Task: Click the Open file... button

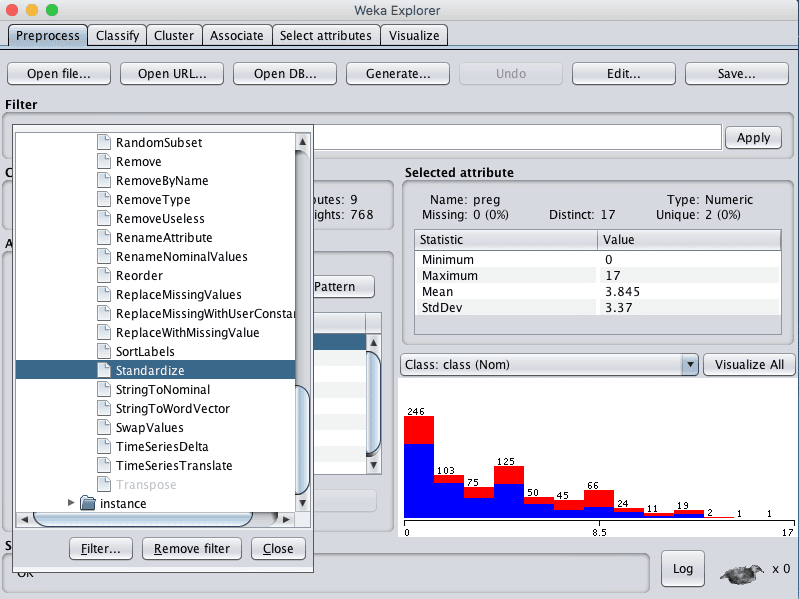Action: [59, 74]
